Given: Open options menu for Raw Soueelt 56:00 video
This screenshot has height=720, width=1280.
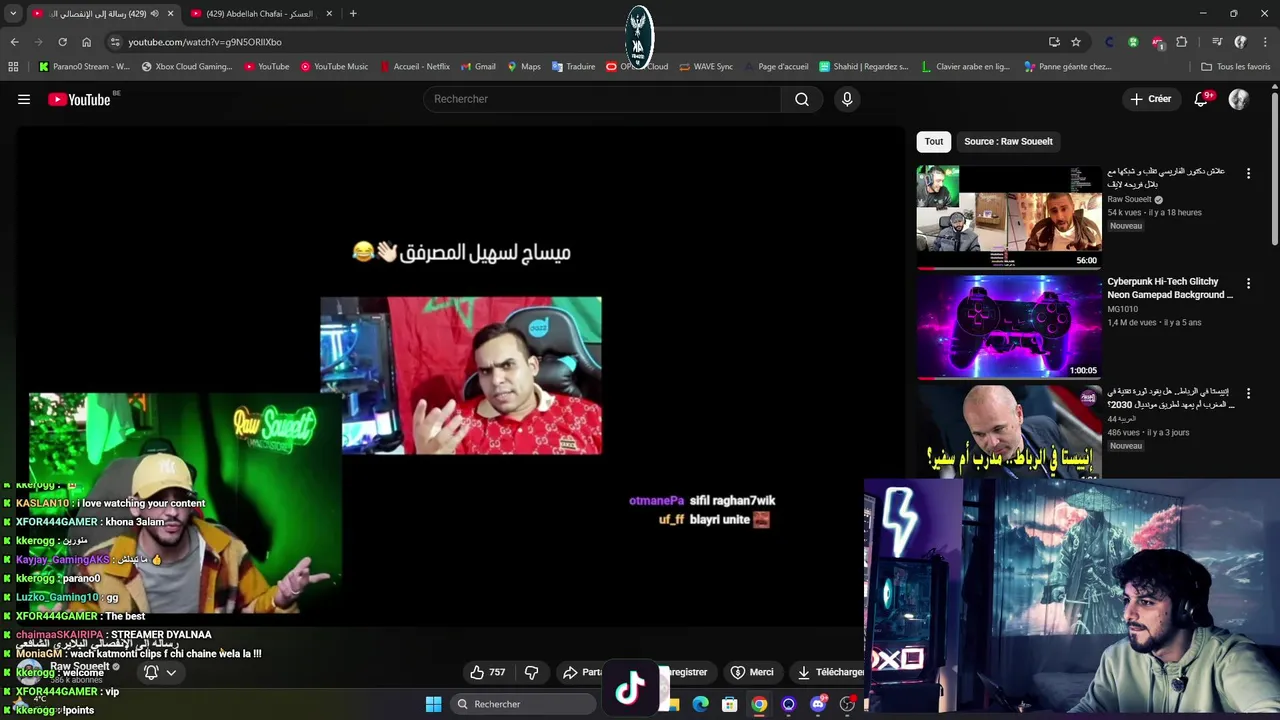Looking at the screenshot, I should 1248,173.
